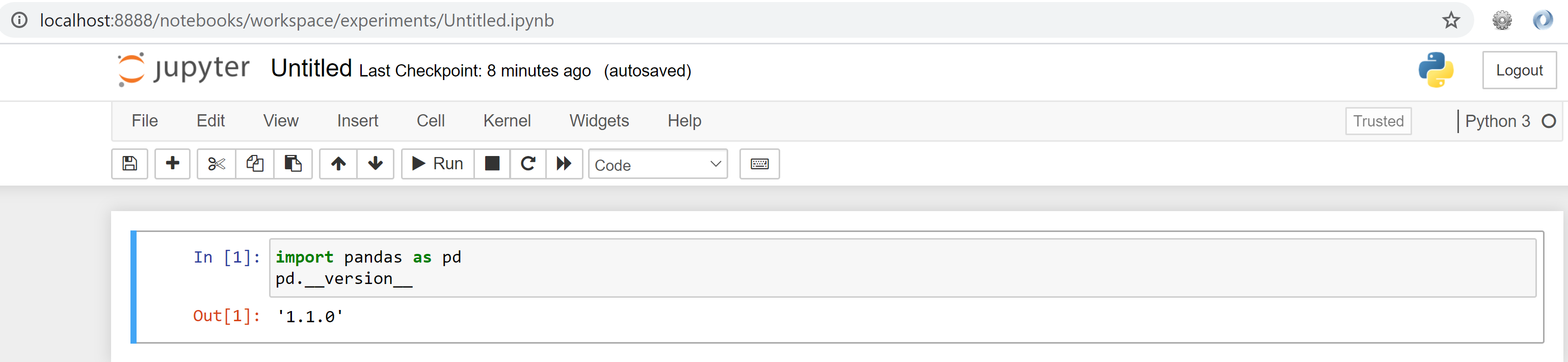The height and width of the screenshot is (362, 1568).
Task: Move the cell up with the up arrow
Action: pos(338,164)
